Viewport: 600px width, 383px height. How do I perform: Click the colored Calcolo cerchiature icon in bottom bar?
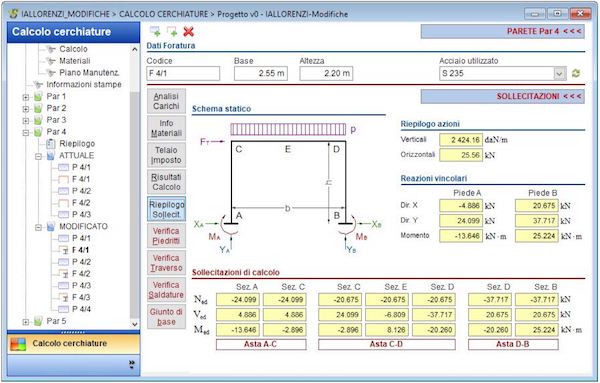[x=18, y=344]
